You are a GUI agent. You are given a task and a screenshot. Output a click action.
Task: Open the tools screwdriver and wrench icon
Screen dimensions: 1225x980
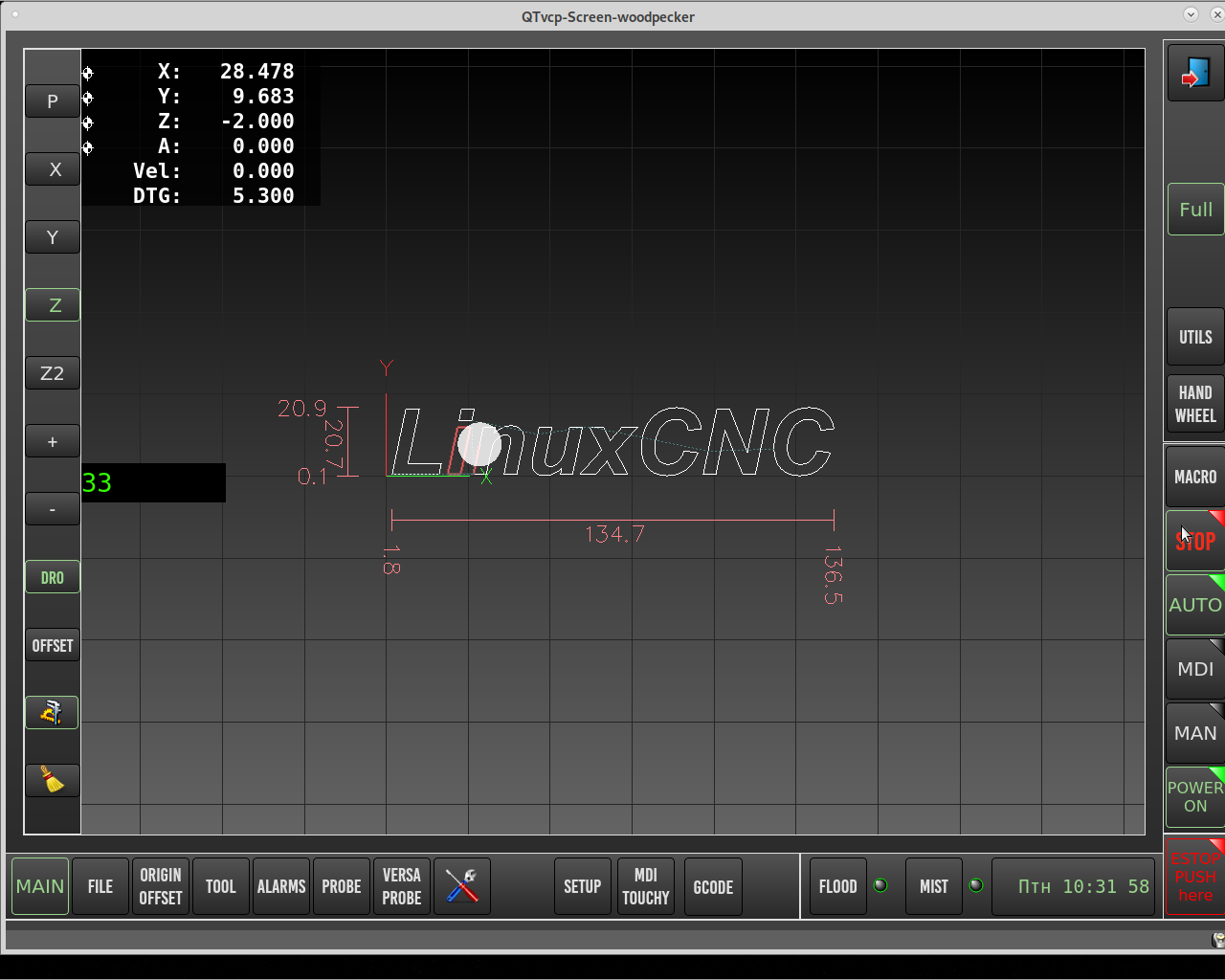pos(462,886)
